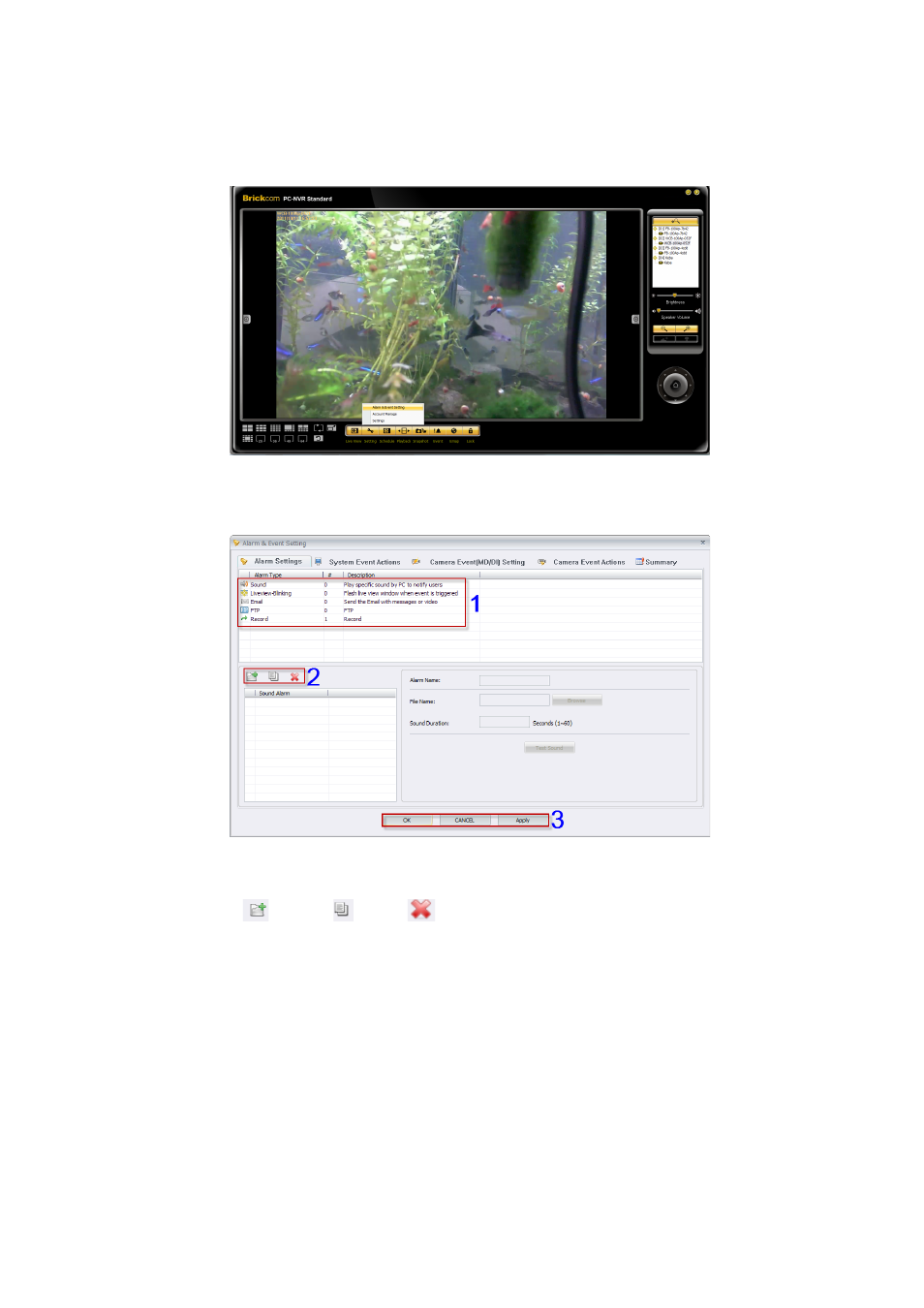Adjust the Speaker Volume slider
This screenshot has width=924, height=1308.
675,311
